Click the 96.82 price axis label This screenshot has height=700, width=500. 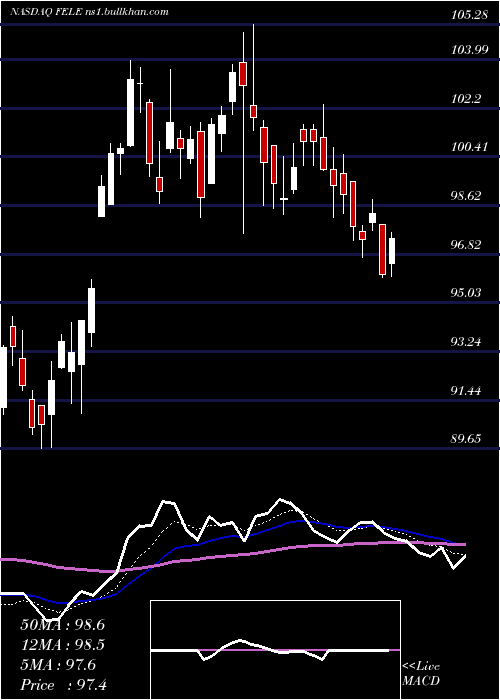coord(467,244)
